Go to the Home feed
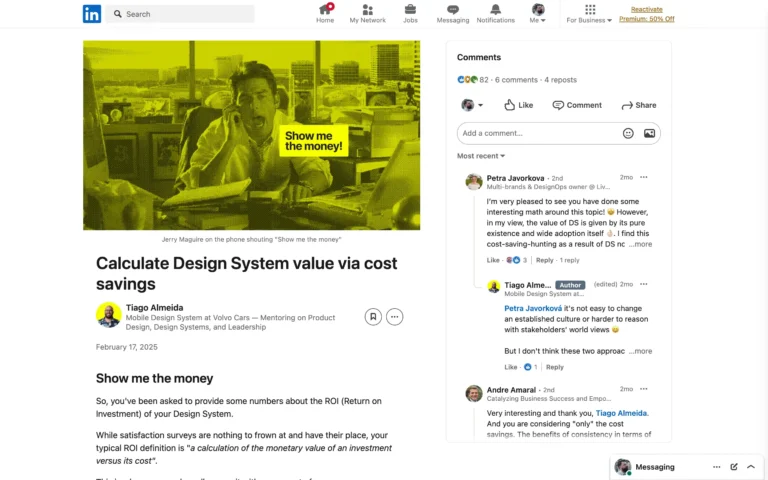 click(325, 14)
